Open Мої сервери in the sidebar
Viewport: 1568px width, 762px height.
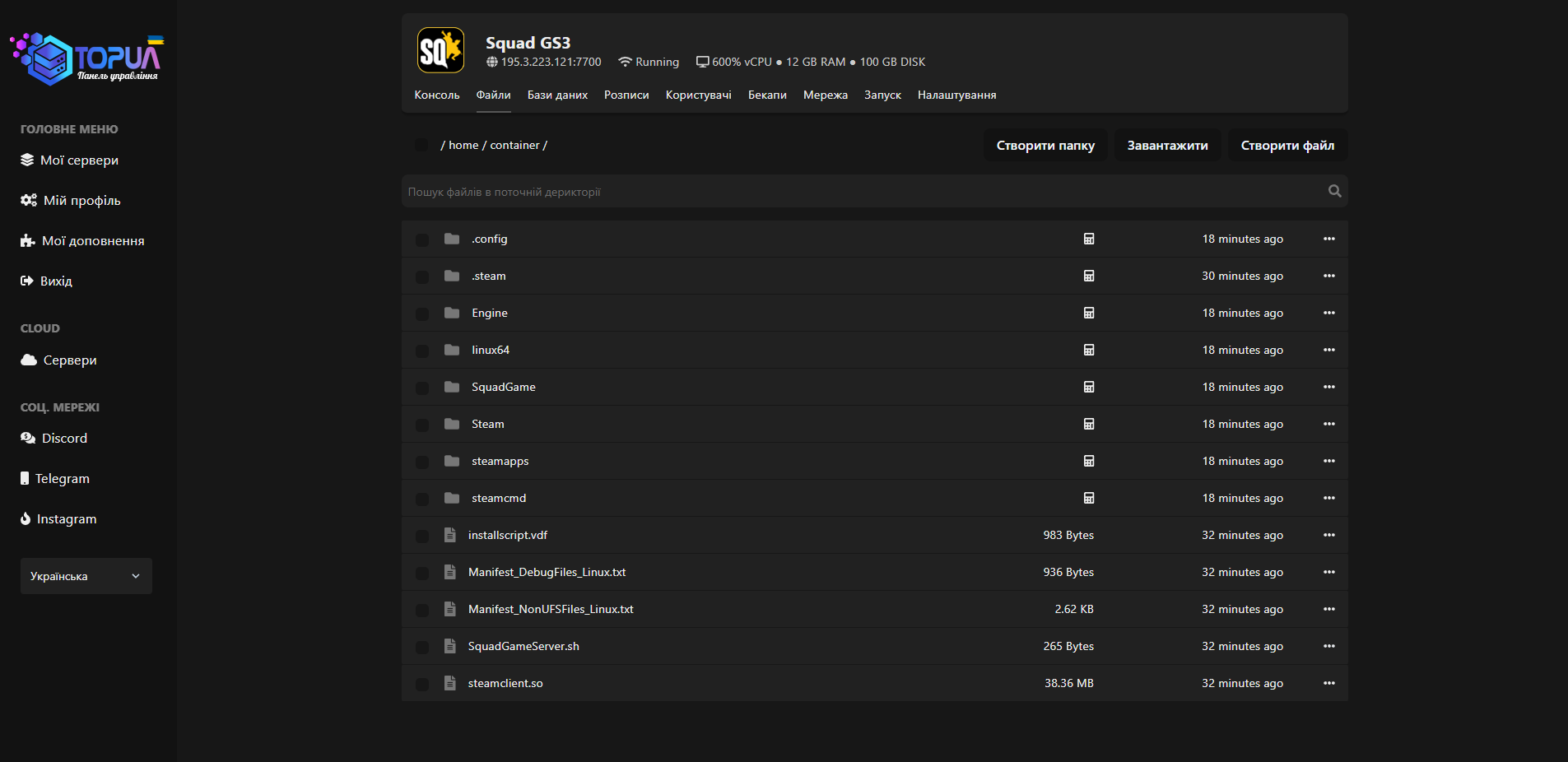click(x=79, y=160)
